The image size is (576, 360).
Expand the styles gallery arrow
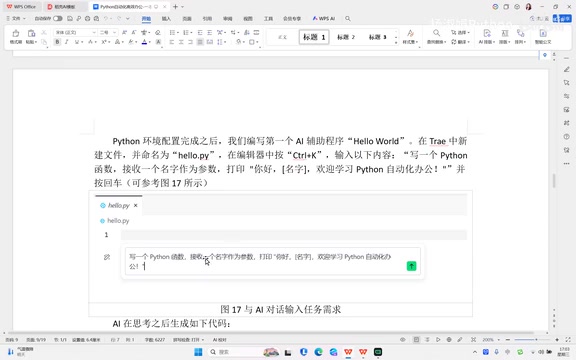coord(396,43)
